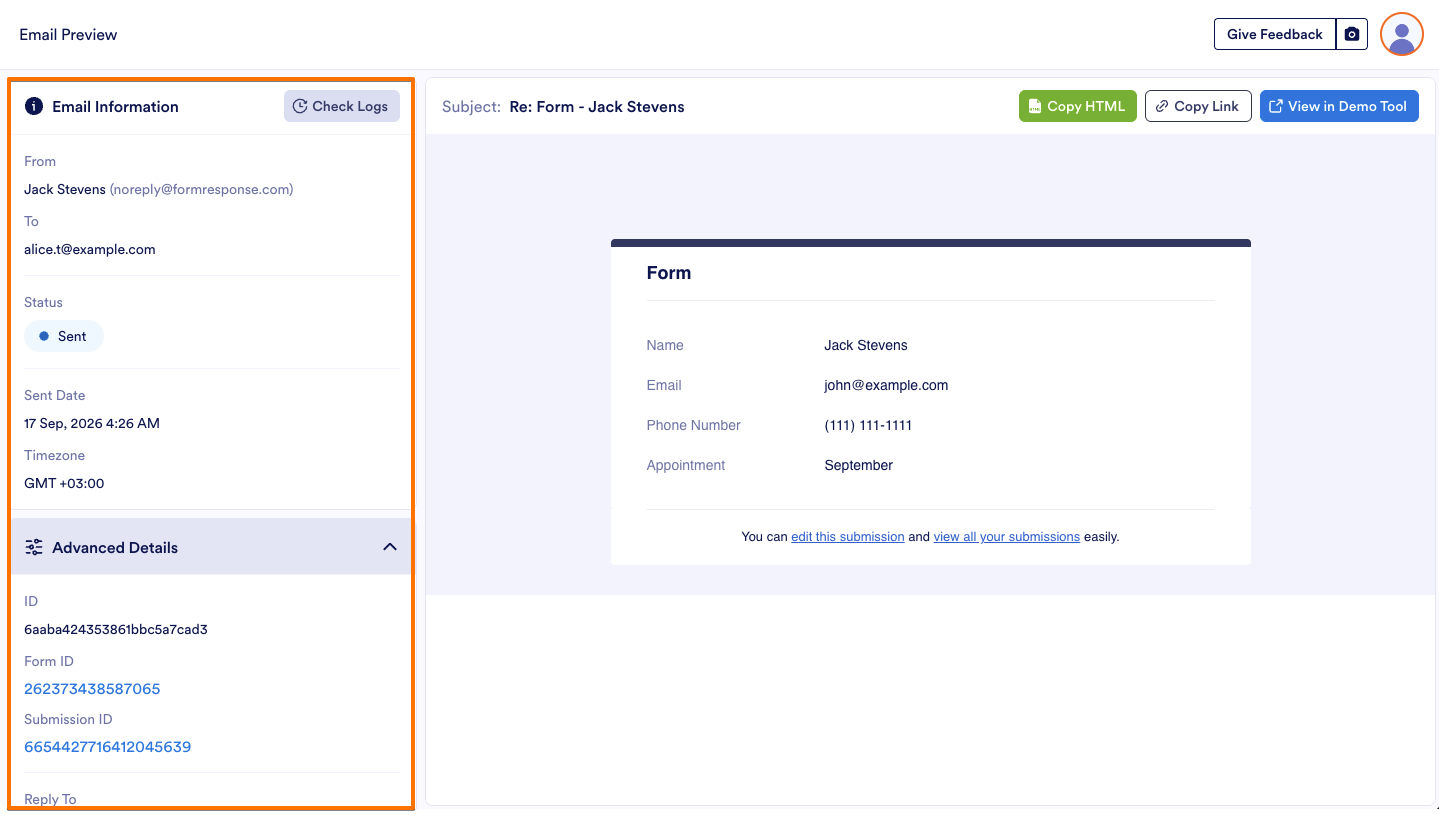Screen dimensions: 1439x814
Task: Click the Reply To label
Action: [x=50, y=799]
